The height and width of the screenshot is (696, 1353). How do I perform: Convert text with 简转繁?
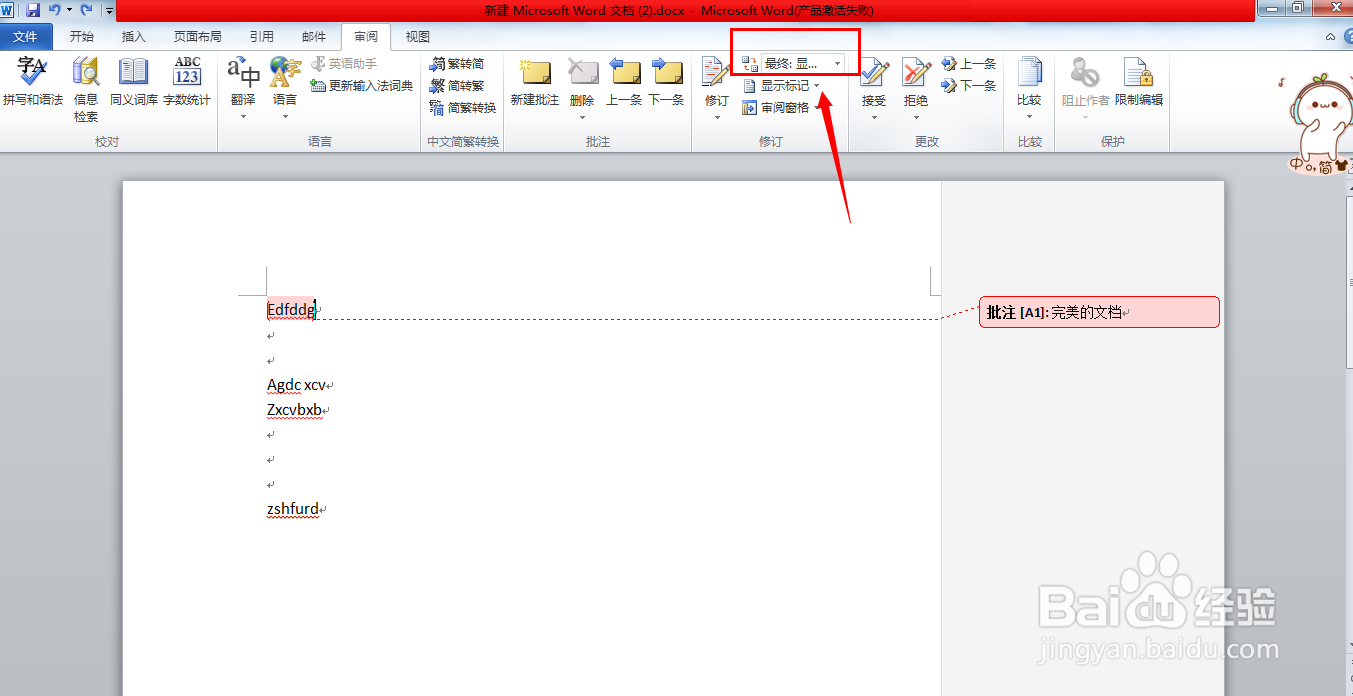pyautogui.click(x=458, y=86)
